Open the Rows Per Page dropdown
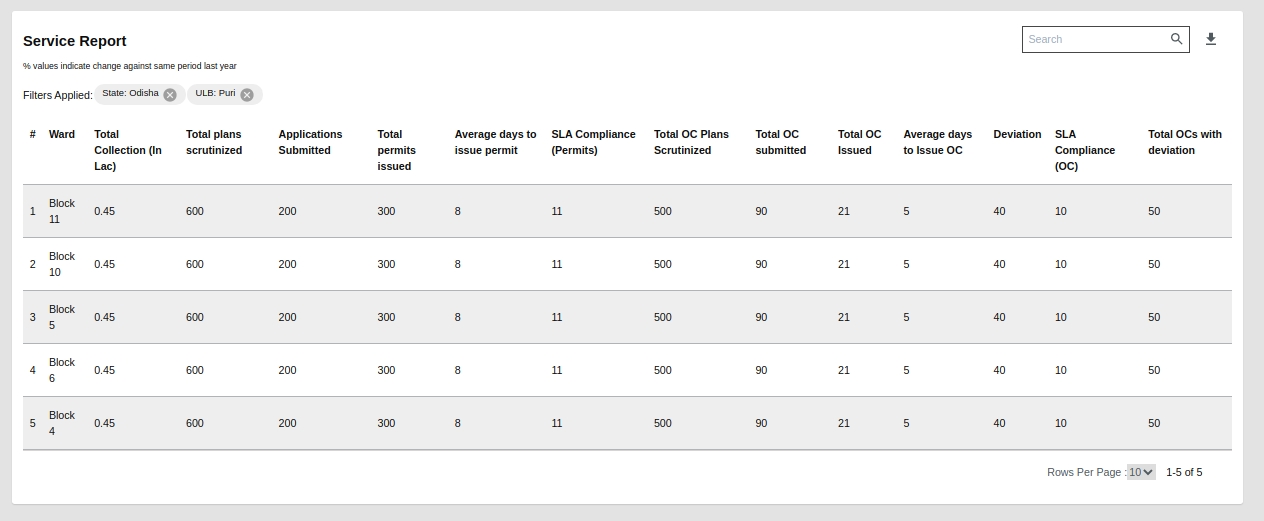Viewport: 1264px width, 521px height. pyautogui.click(x=1141, y=472)
